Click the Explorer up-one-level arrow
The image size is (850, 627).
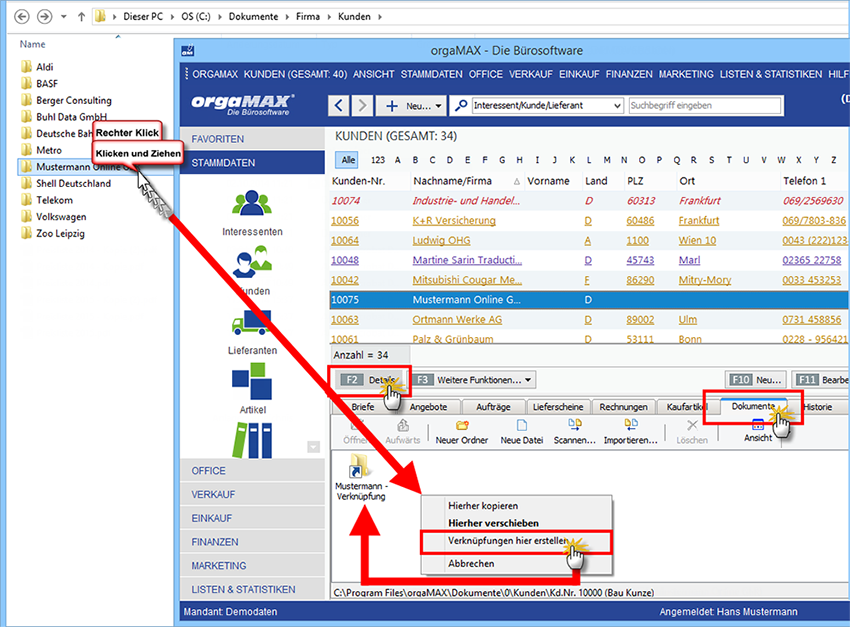tap(81, 17)
